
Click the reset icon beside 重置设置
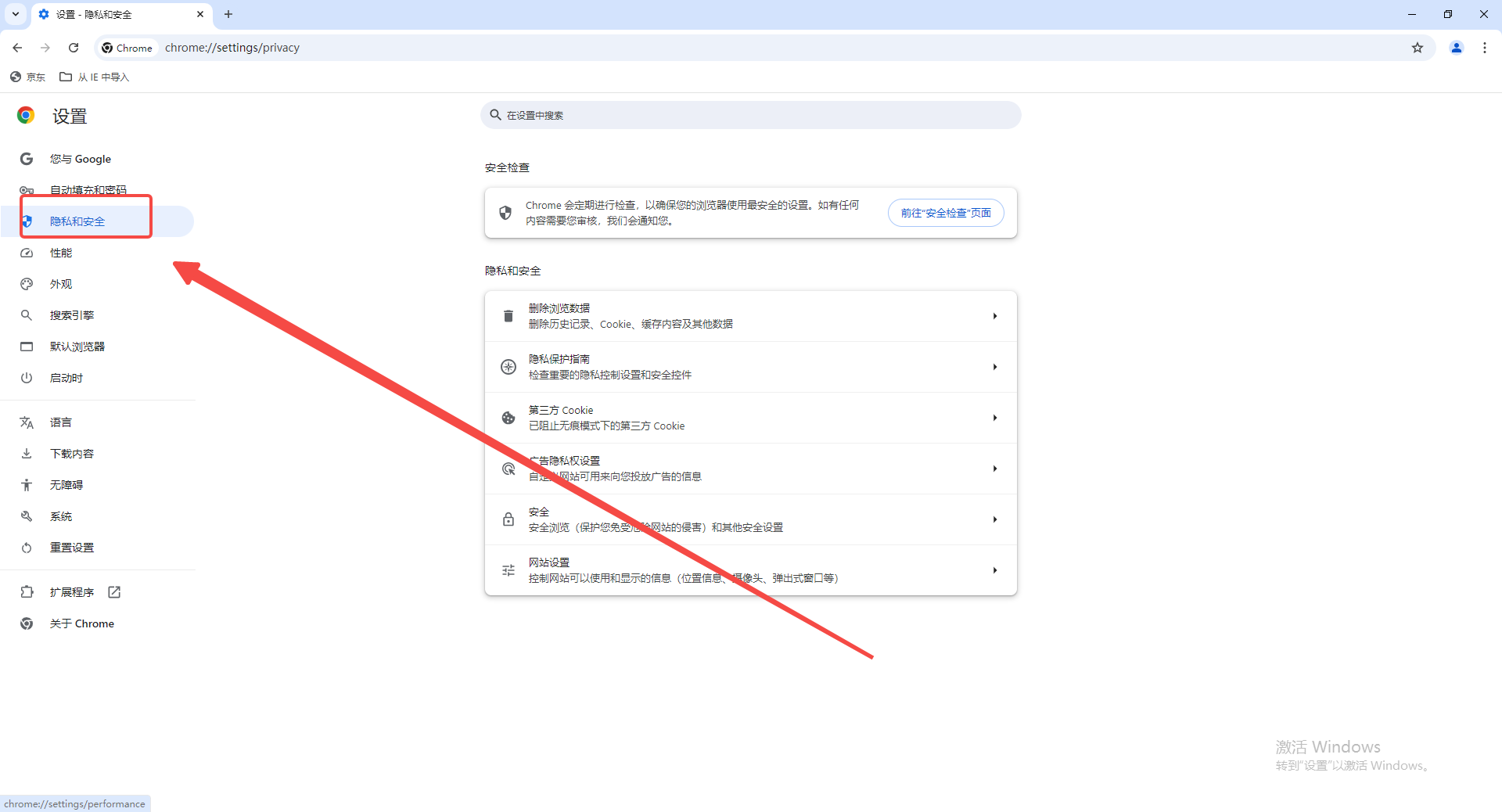[x=27, y=548]
